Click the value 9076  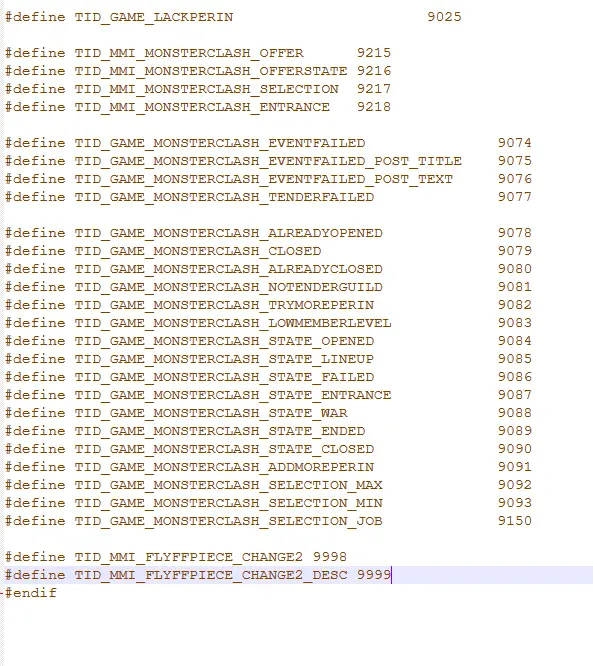(515, 179)
